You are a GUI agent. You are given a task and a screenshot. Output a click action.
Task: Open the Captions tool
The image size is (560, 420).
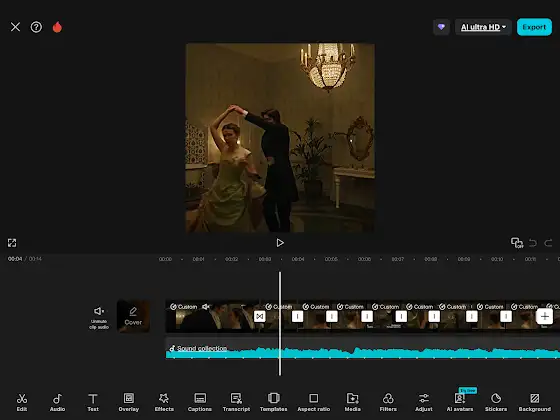(200, 402)
